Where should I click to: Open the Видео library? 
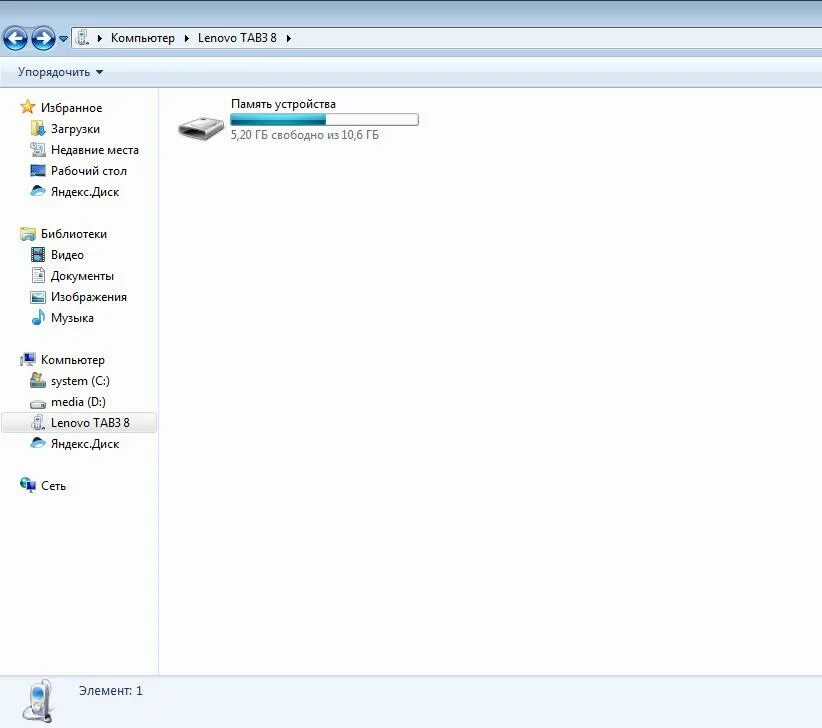click(67, 255)
